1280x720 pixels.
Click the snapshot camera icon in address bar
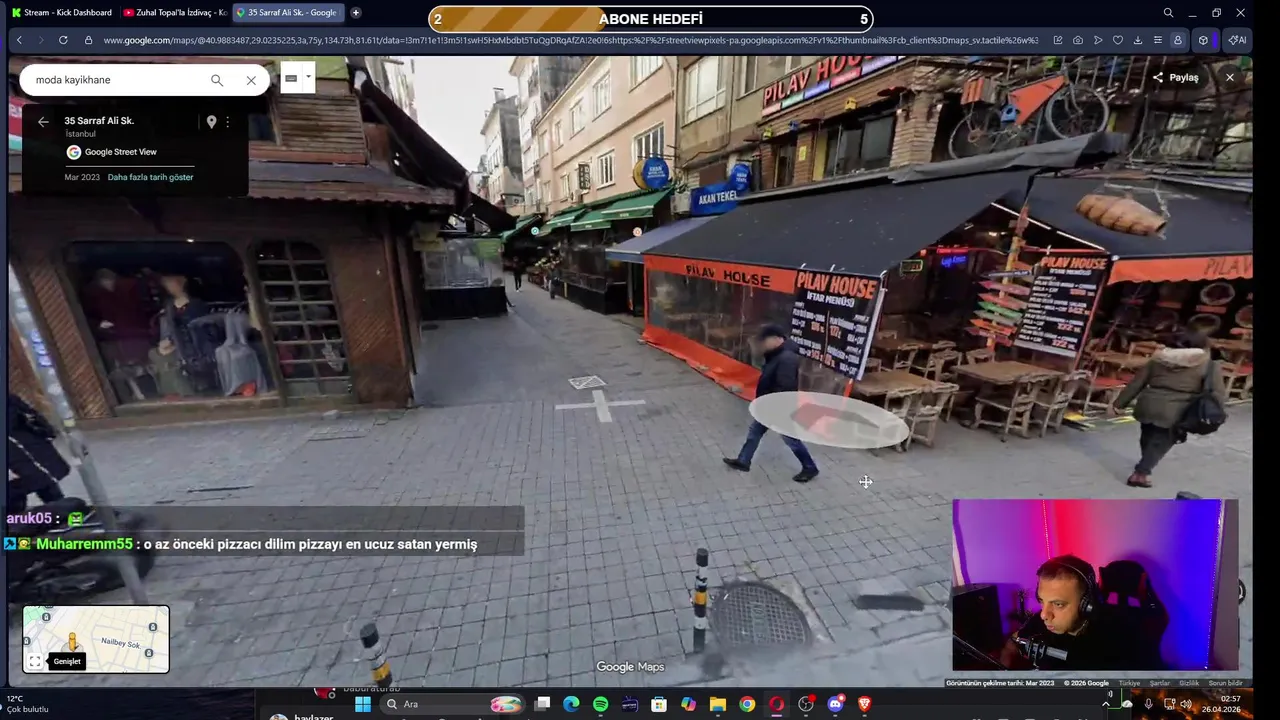(1077, 40)
